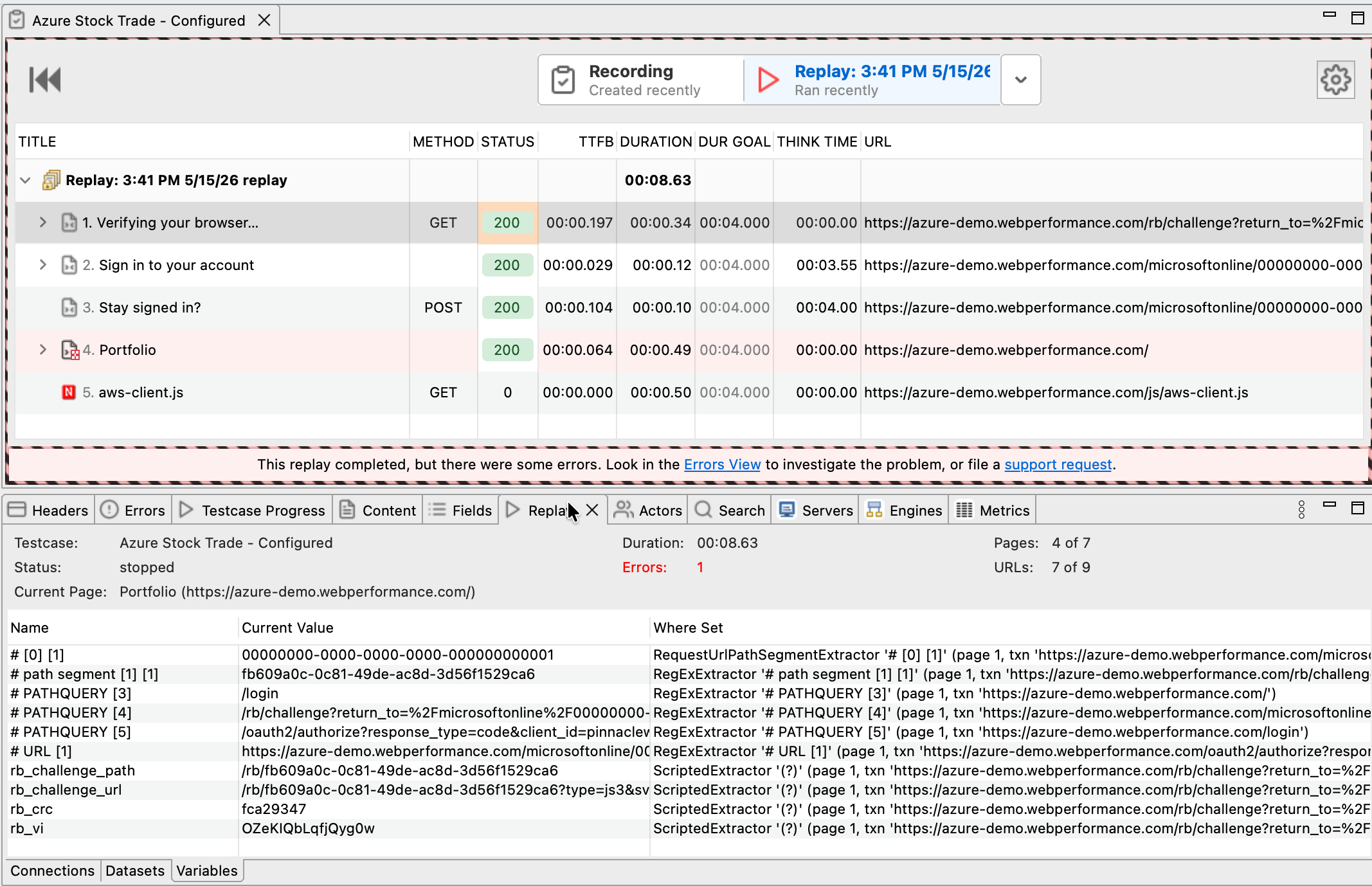Open the Content tab
The width and height of the screenshot is (1372, 886).
(x=378, y=511)
